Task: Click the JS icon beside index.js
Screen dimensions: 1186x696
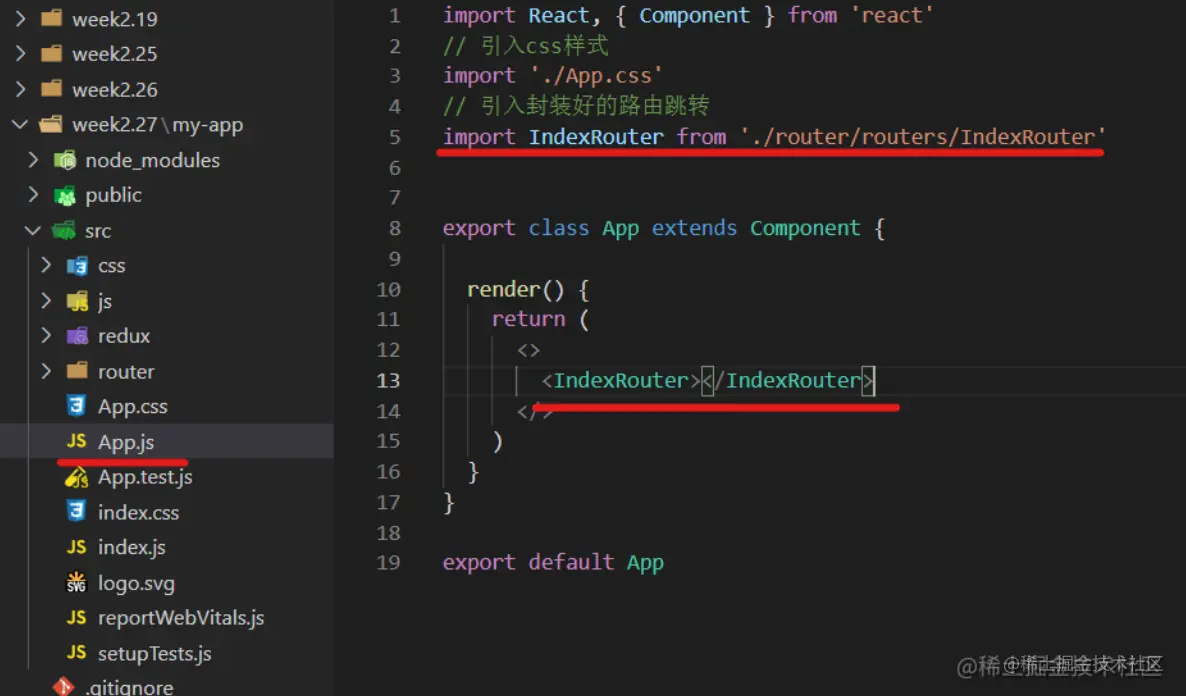Action: tap(76, 546)
